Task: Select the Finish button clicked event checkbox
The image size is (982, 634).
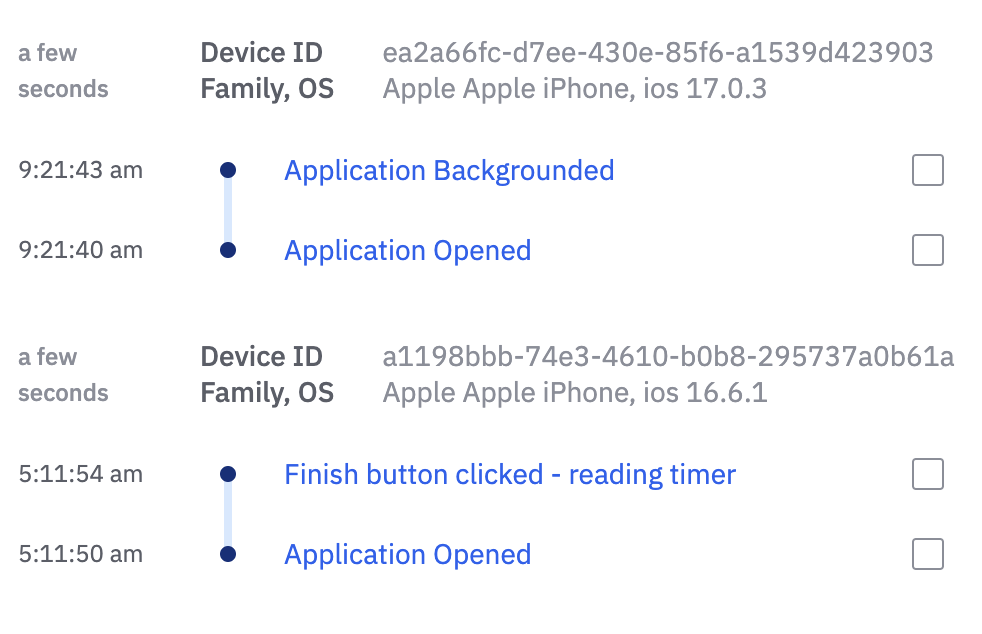Action: click(928, 474)
